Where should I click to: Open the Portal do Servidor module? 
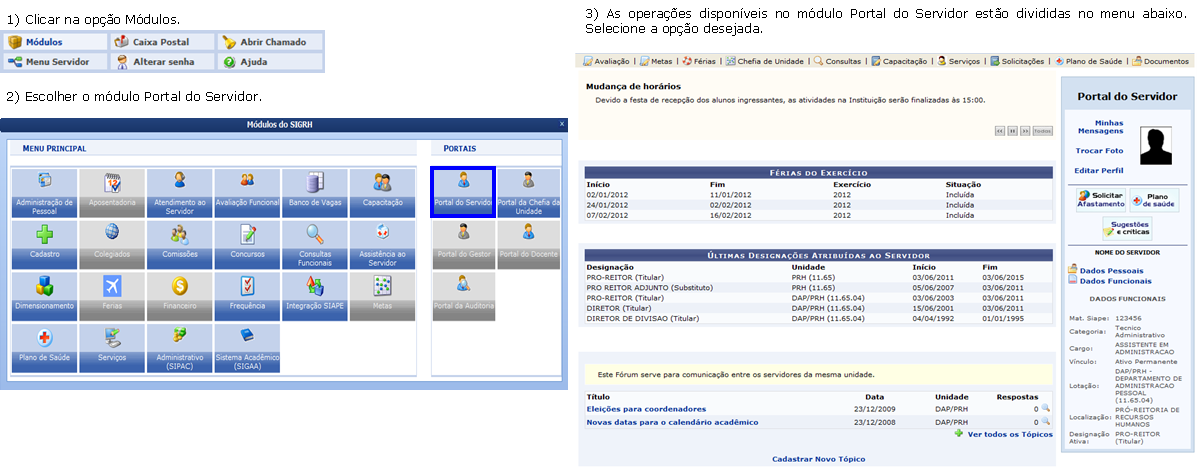click(463, 191)
